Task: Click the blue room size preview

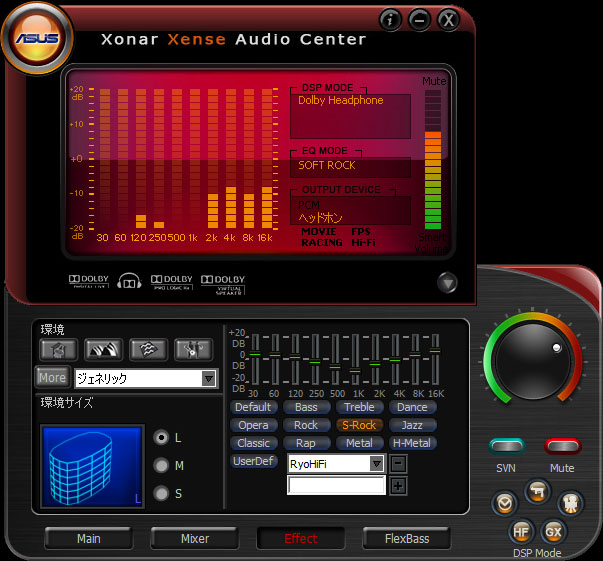Action: (92, 466)
